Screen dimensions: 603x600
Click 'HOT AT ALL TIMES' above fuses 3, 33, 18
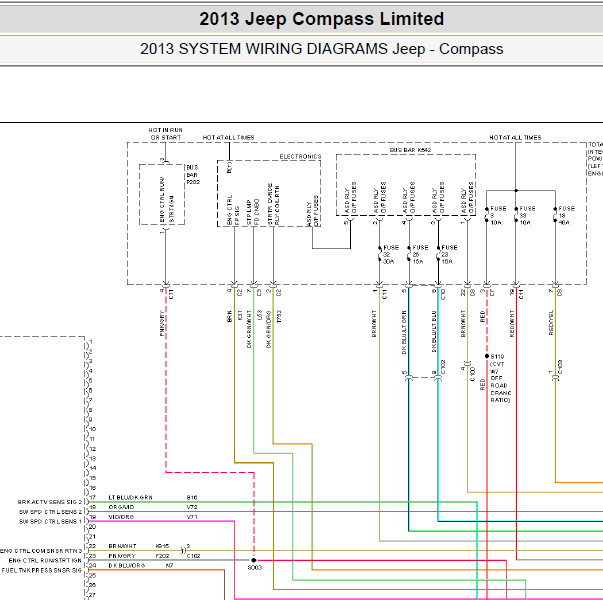click(515, 137)
